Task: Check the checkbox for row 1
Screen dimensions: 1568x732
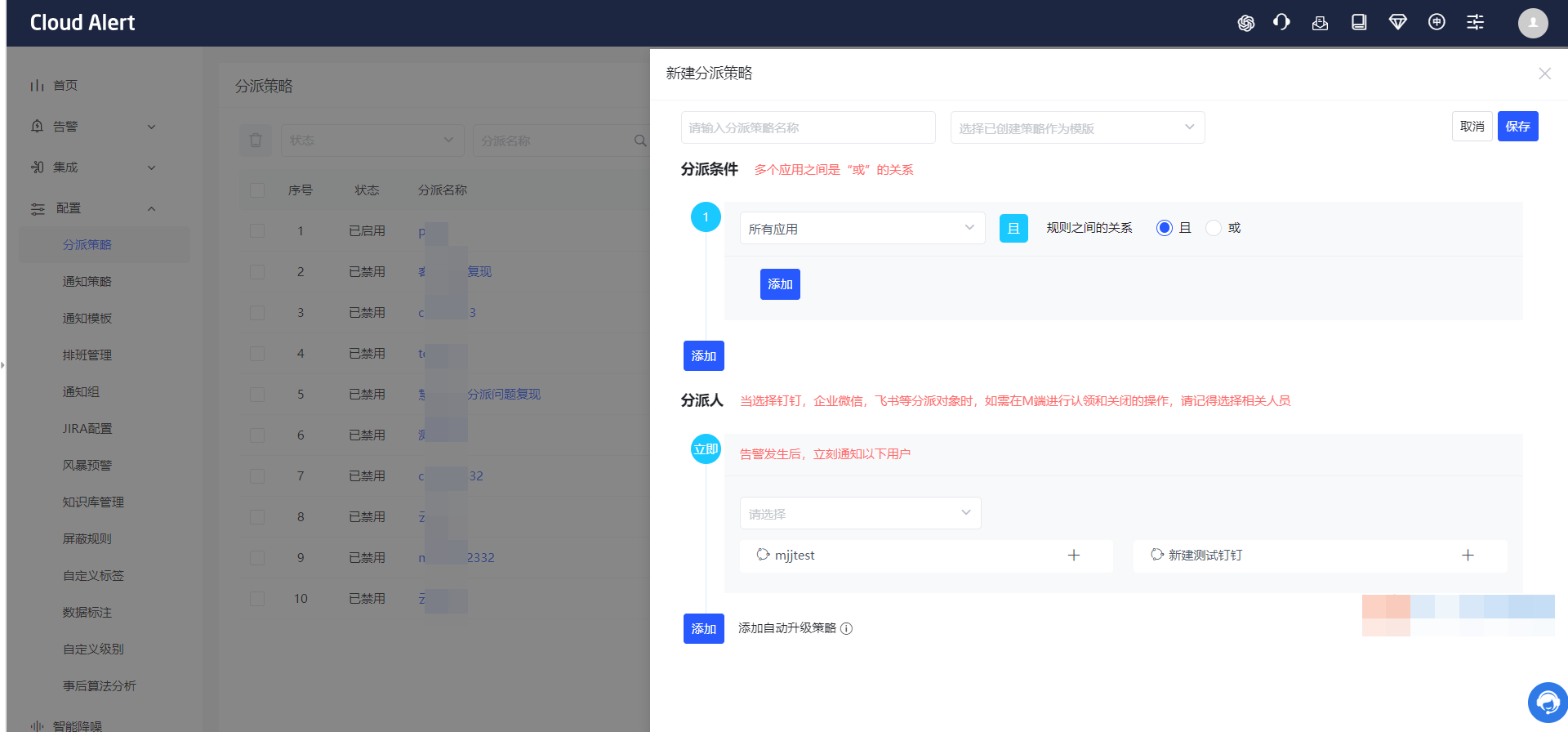Action: pos(257,231)
